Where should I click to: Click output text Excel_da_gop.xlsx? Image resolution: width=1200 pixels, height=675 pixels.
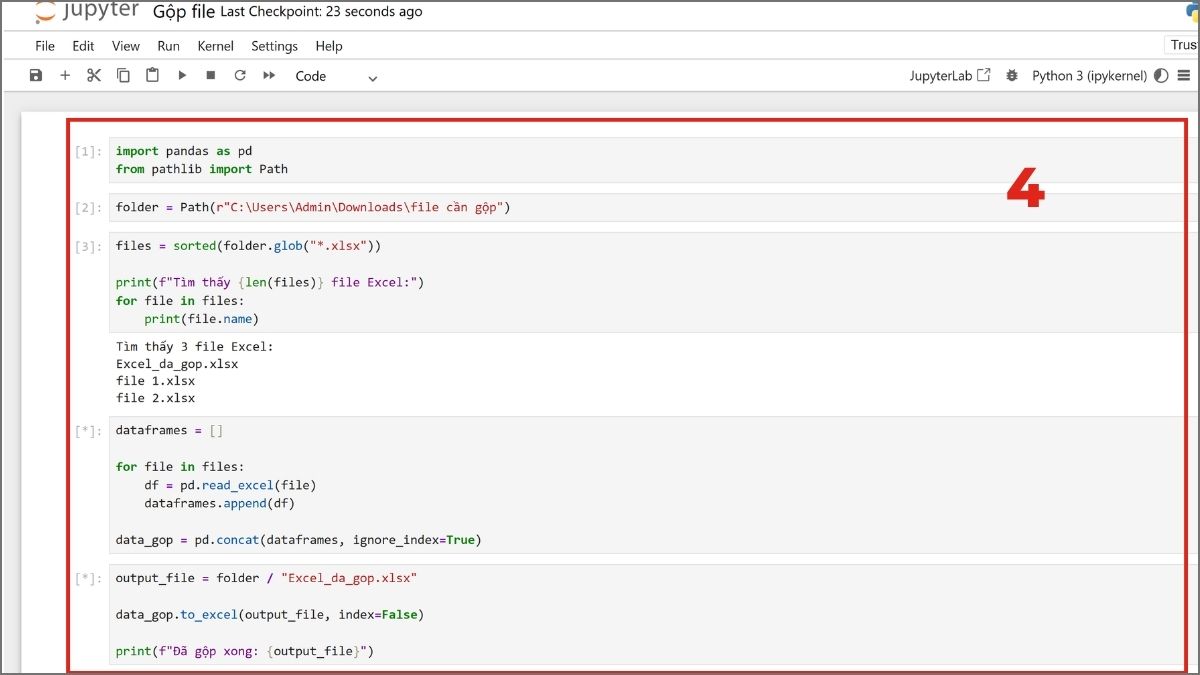tap(177, 364)
